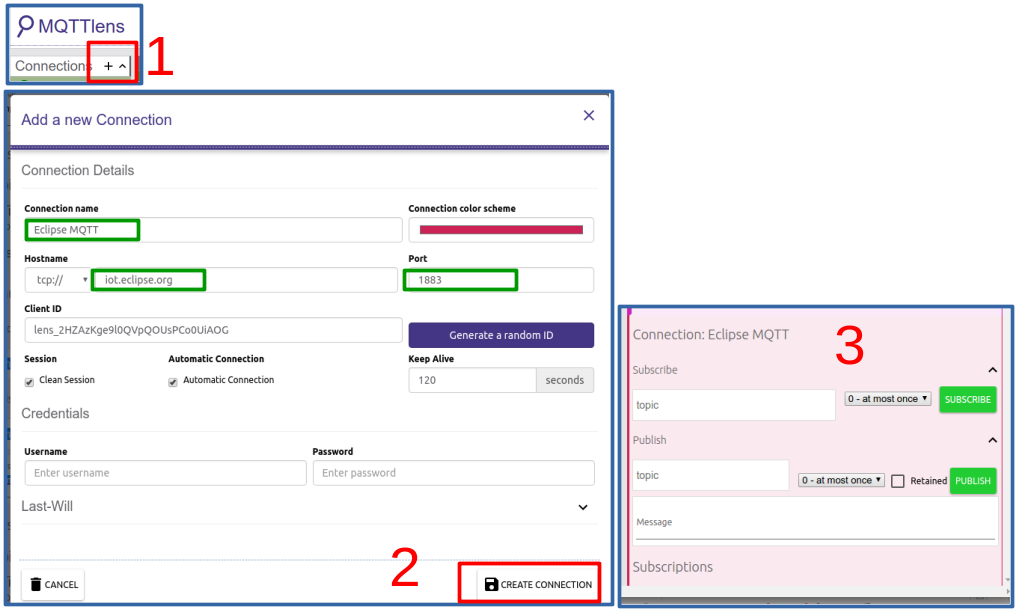Click the green Publish button
Viewport: 1021px width, 613px height.
[x=973, y=481]
